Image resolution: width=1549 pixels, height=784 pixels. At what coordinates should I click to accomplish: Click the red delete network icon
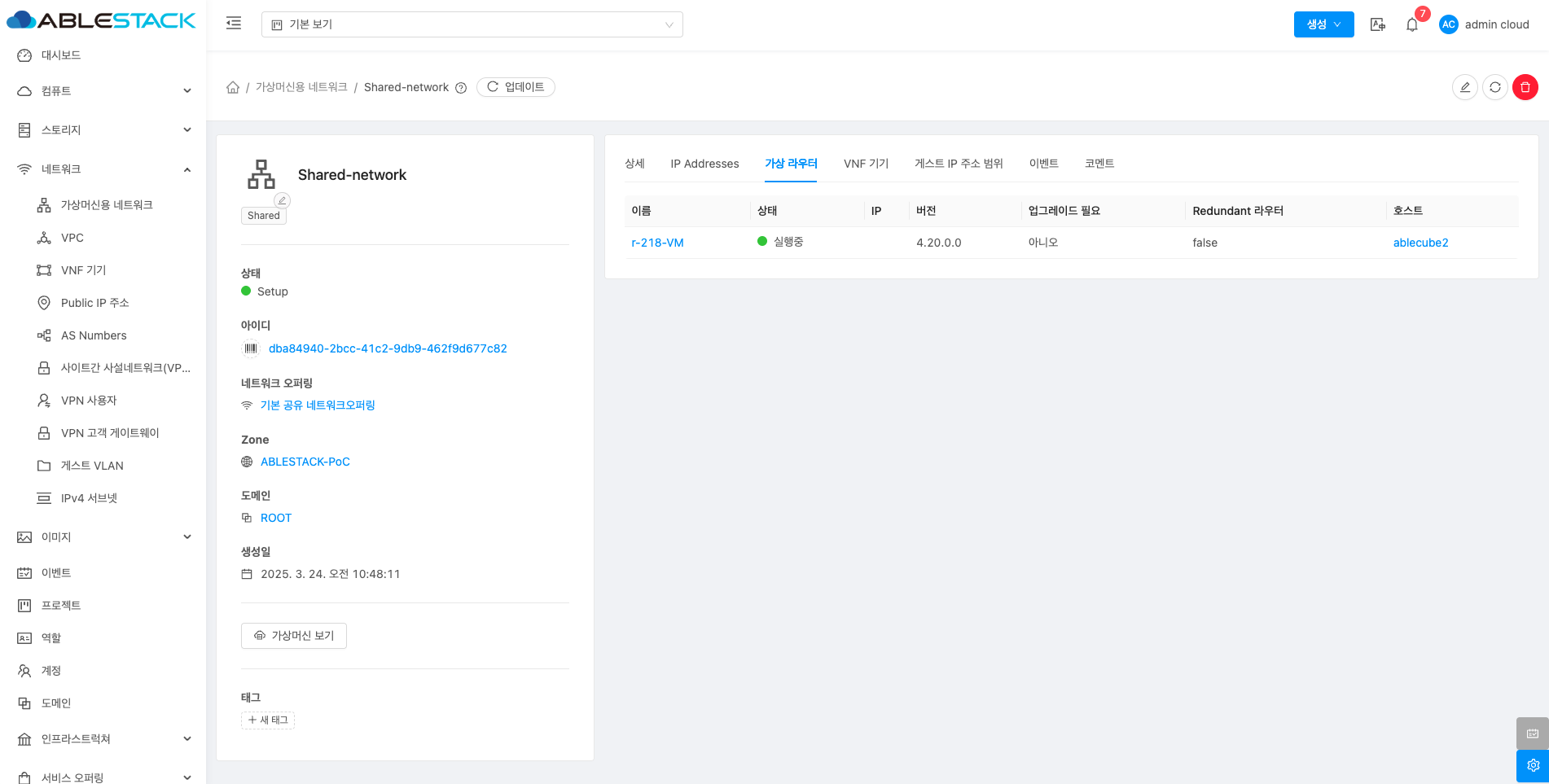(x=1525, y=87)
